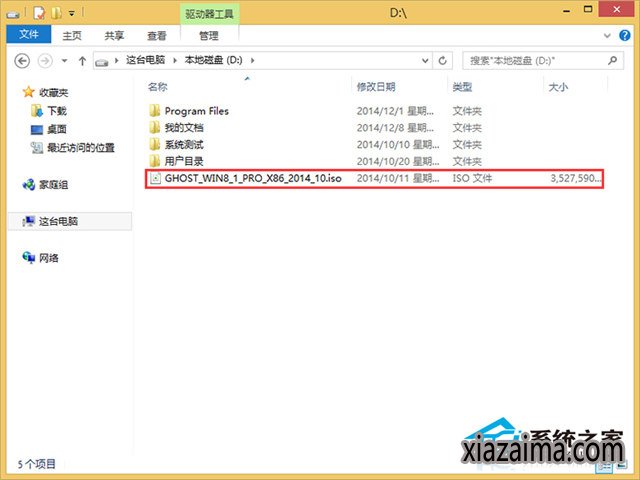Go up one folder level

[x=82, y=61]
